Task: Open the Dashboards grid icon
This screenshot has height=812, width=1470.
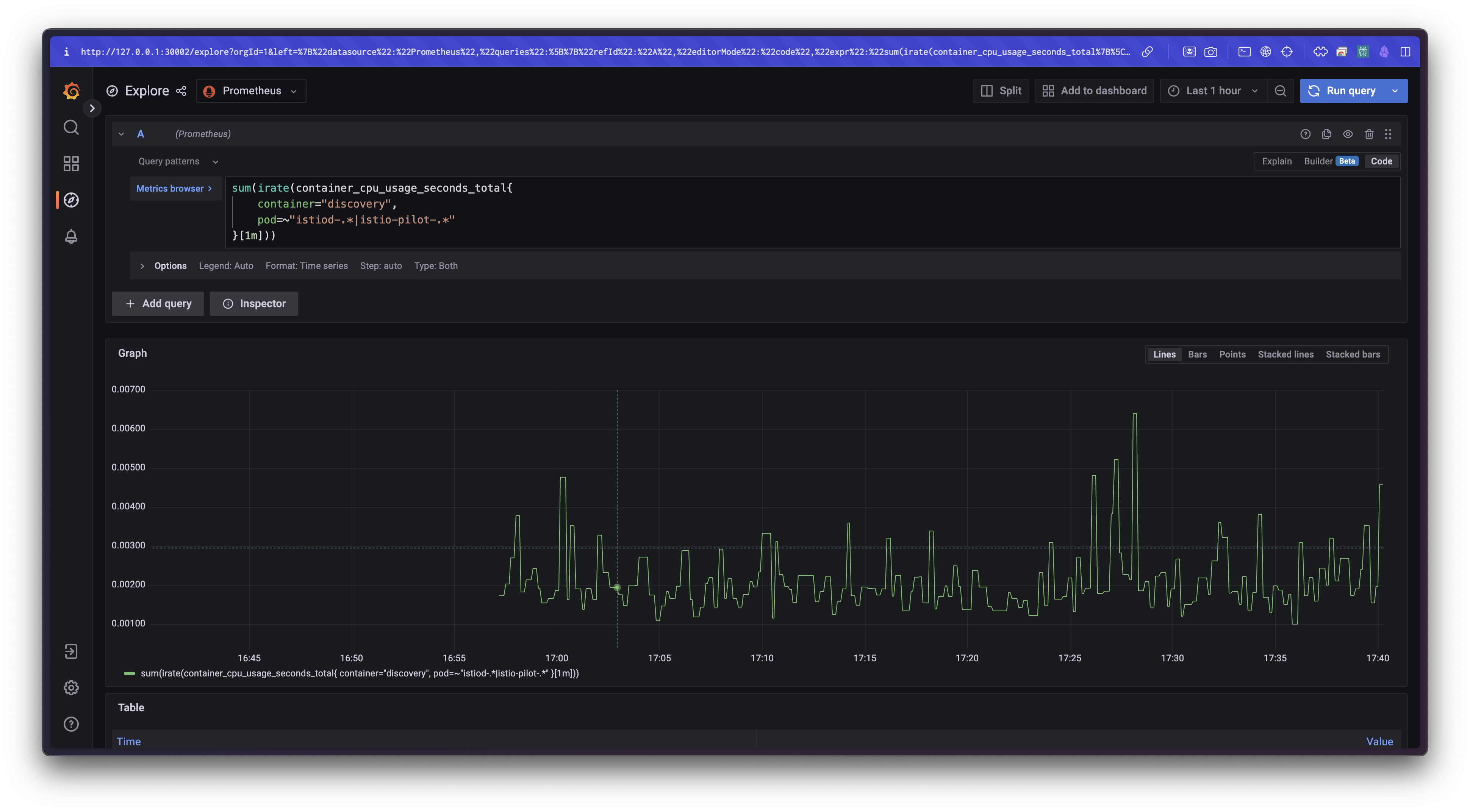Action: [x=71, y=164]
